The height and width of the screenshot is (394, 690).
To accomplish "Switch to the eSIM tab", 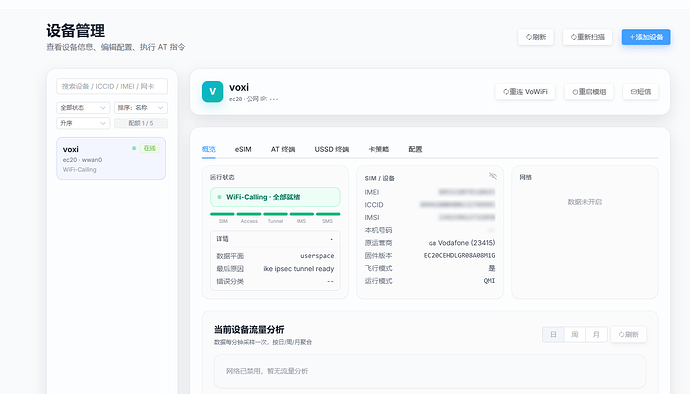I will (x=243, y=149).
